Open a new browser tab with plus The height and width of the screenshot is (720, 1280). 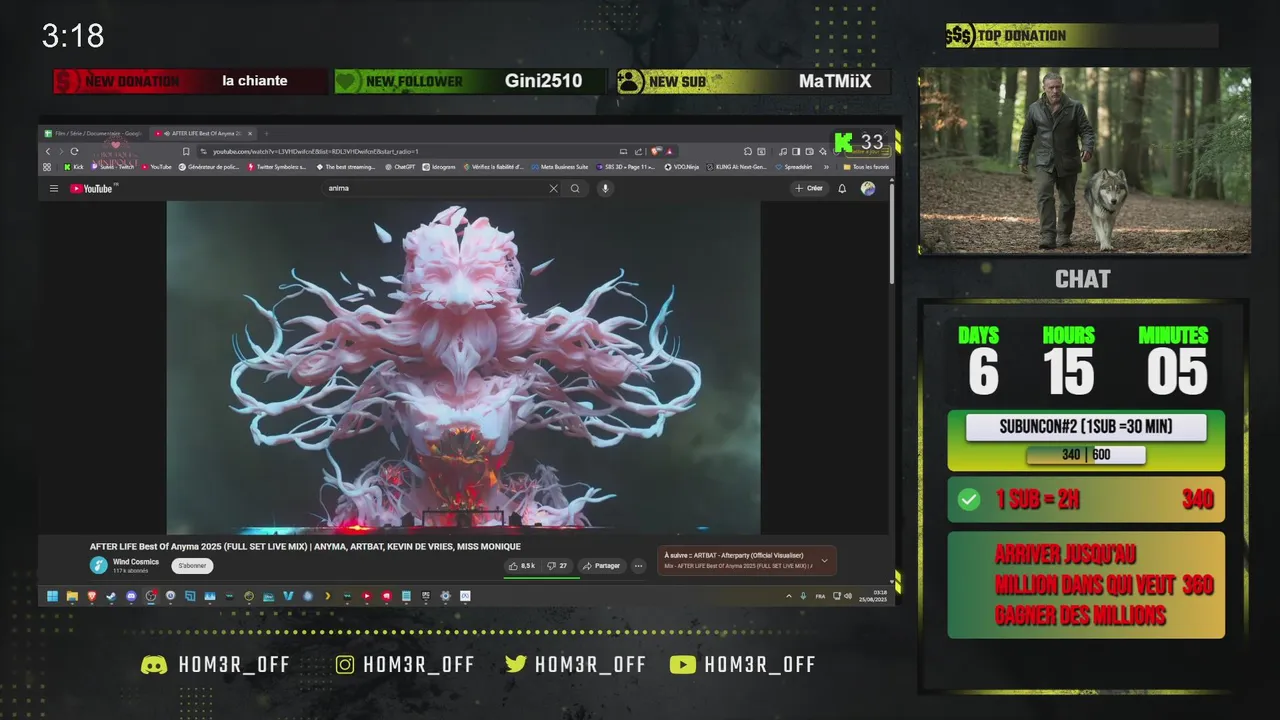coord(266,133)
